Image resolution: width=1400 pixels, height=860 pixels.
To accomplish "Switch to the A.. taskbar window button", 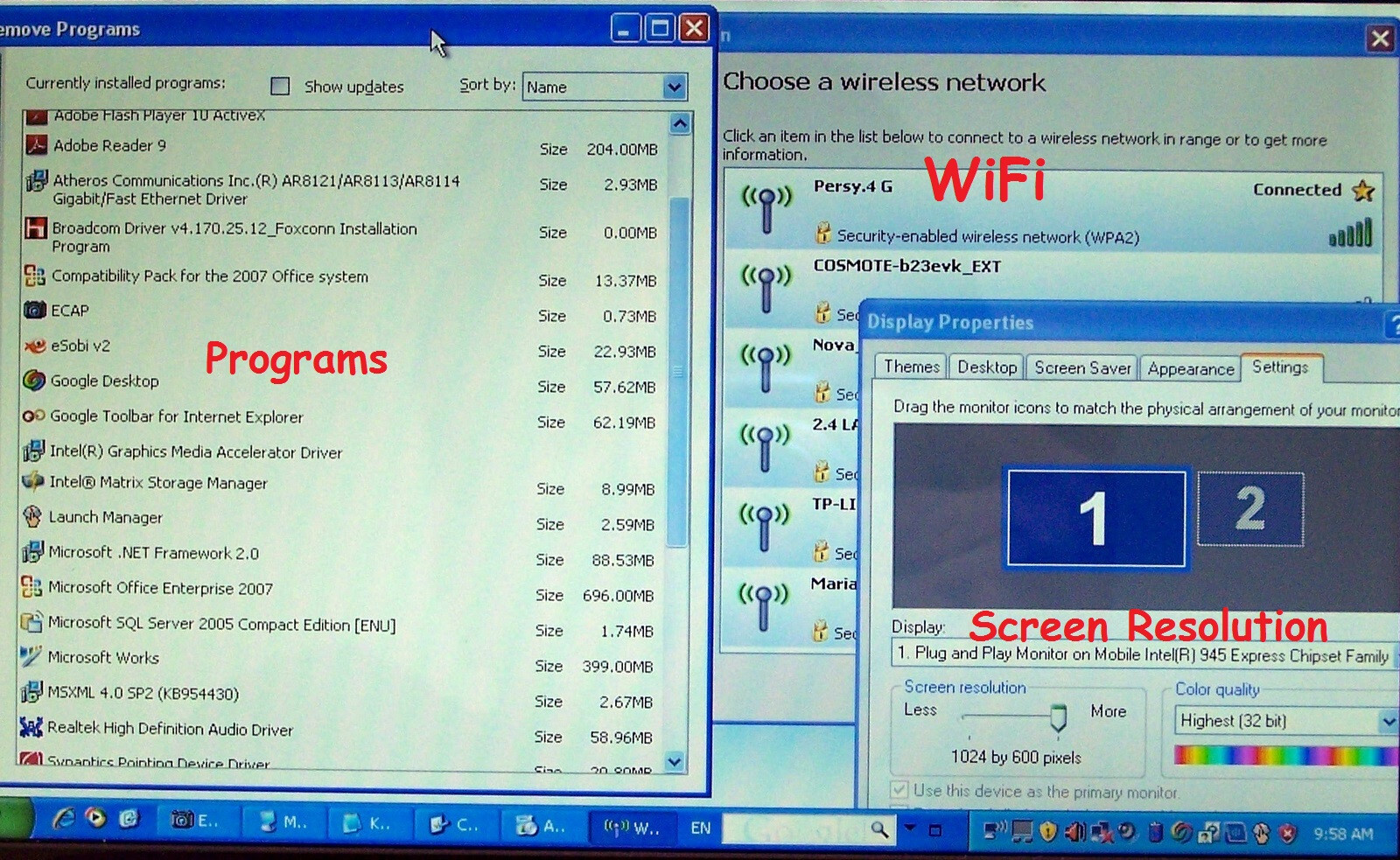I will point(542,826).
